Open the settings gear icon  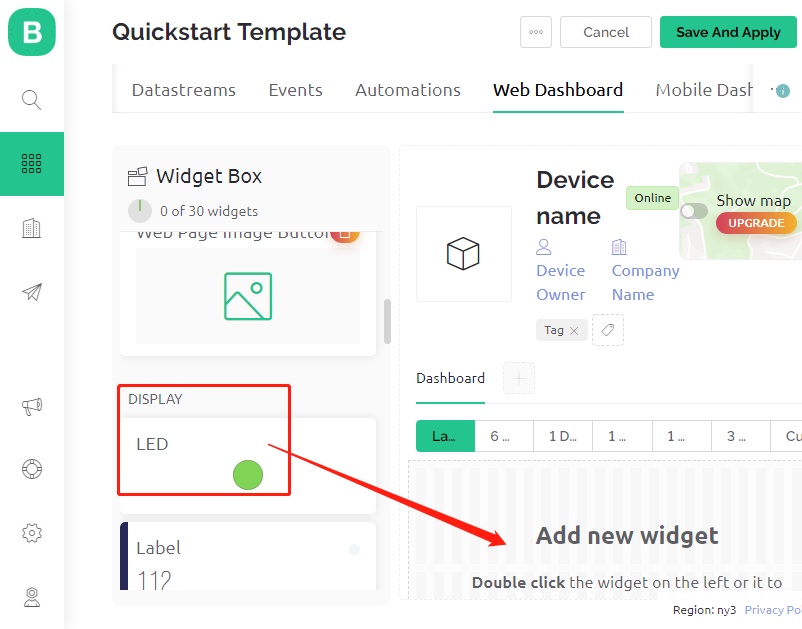point(32,533)
